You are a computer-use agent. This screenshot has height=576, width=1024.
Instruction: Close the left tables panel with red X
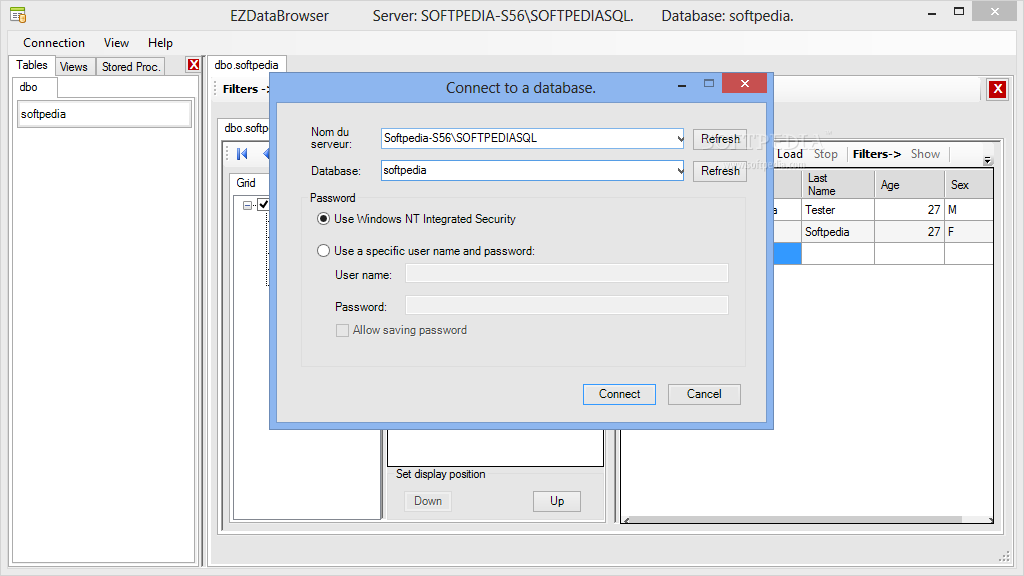193,65
